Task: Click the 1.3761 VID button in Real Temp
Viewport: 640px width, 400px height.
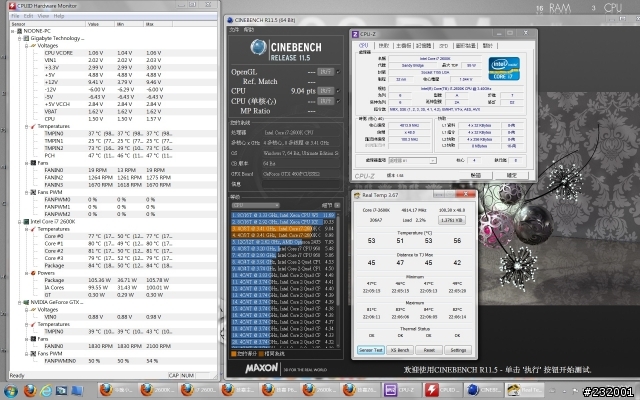Action: tap(452, 220)
